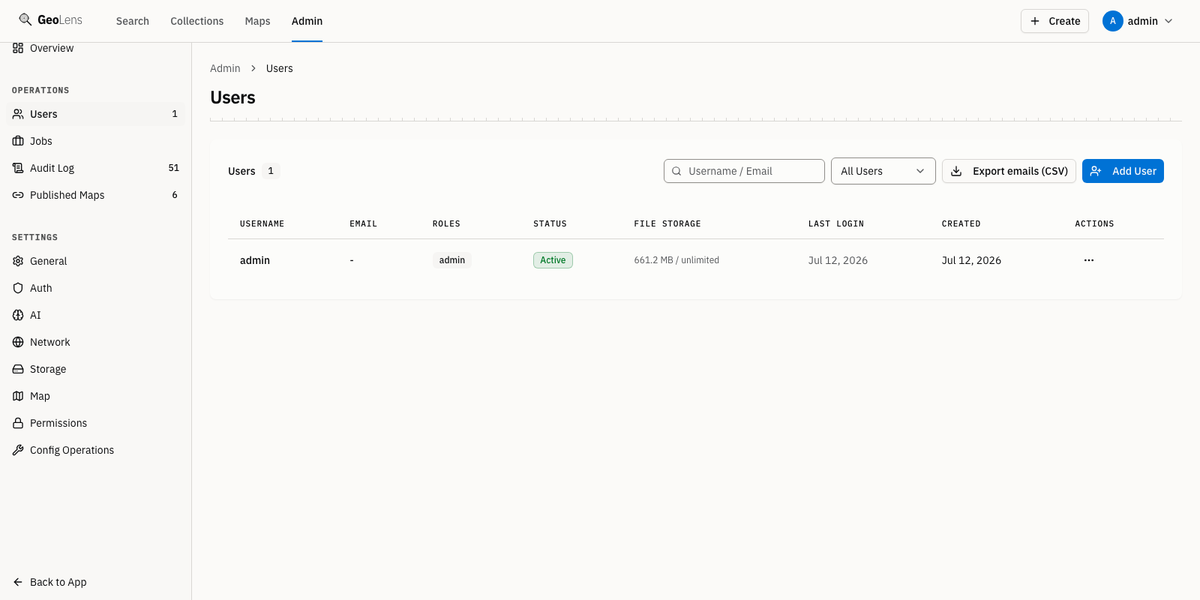This screenshot has width=1200, height=600.
Task: Click the Users breadcrumb text
Action: pyautogui.click(x=279, y=68)
